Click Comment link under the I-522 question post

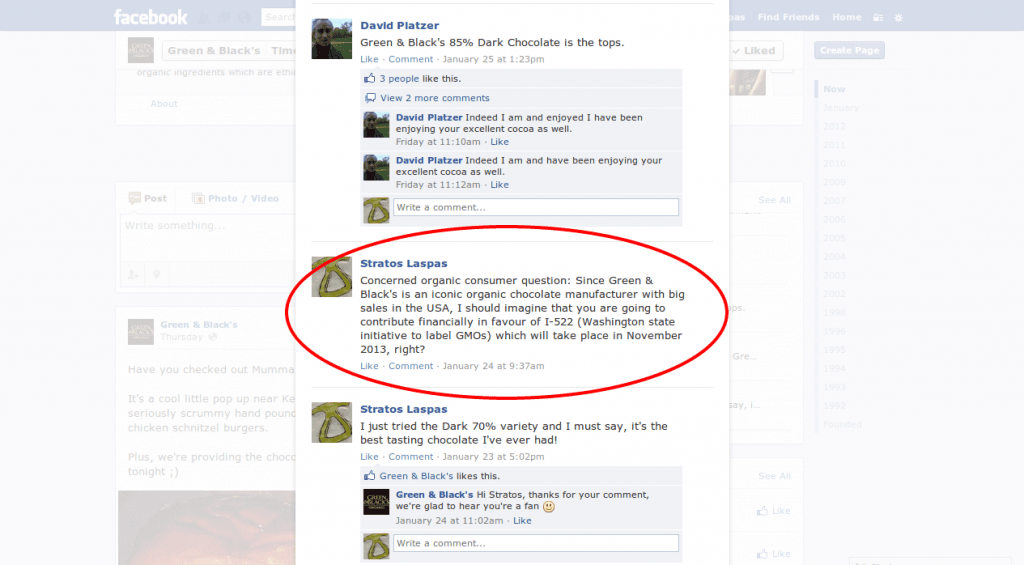click(410, 366)
